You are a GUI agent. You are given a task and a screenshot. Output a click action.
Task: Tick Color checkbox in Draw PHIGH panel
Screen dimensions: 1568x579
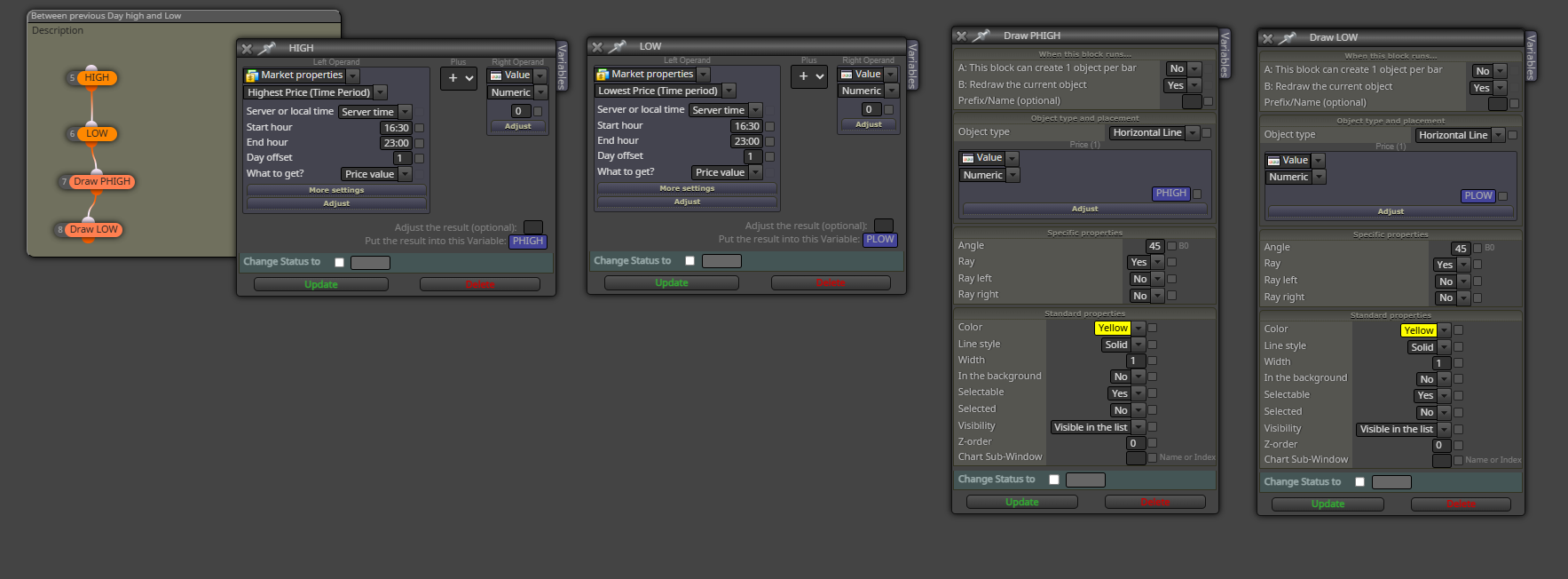(1152, 328)
